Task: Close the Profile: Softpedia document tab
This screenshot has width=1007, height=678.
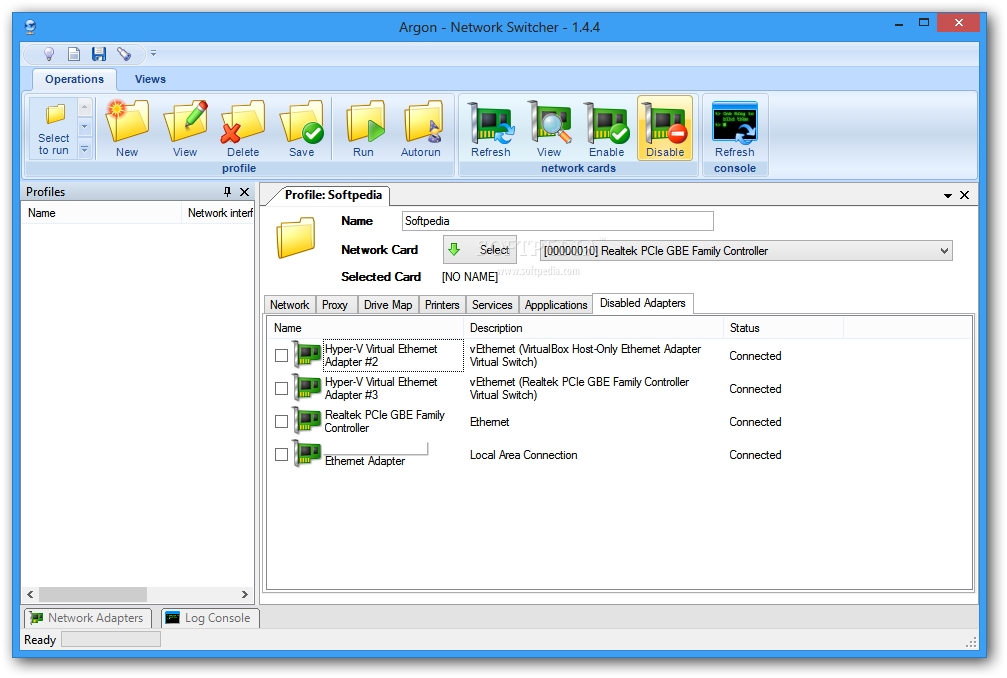Action: (965, 195)
